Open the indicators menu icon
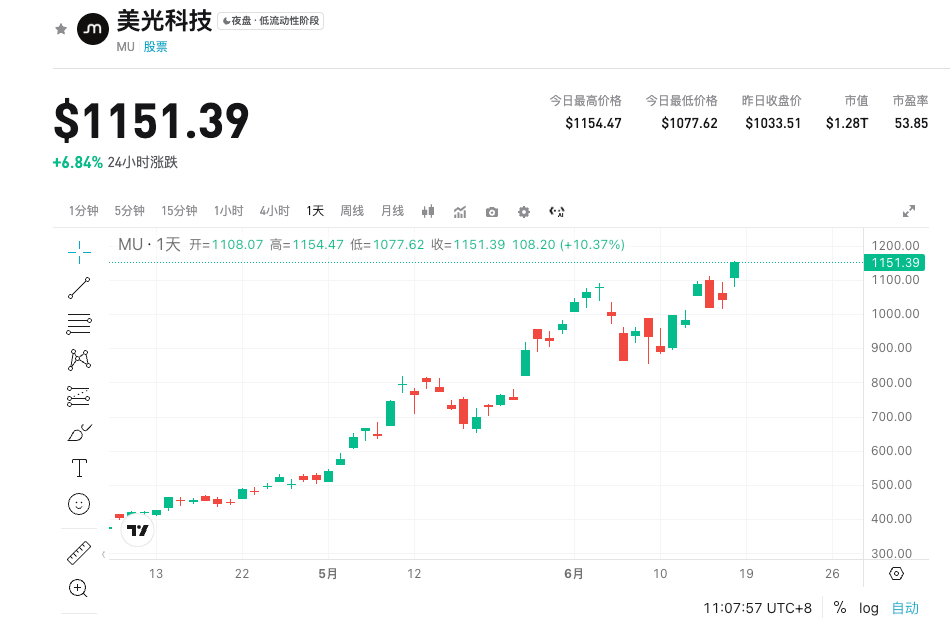 tap(460, 211)
